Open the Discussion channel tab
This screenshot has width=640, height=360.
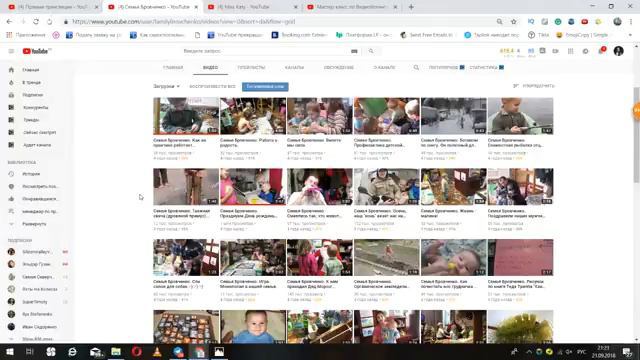[x=339, y=67]
